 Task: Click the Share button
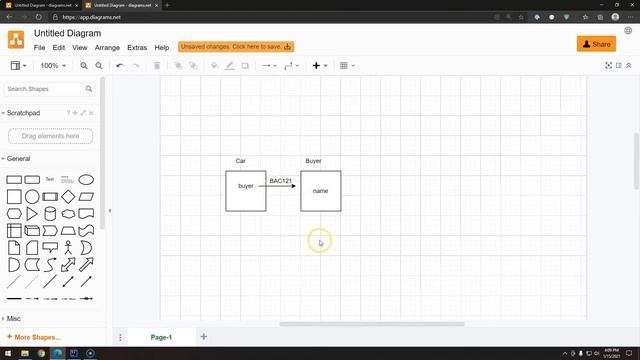pos(596,44)
